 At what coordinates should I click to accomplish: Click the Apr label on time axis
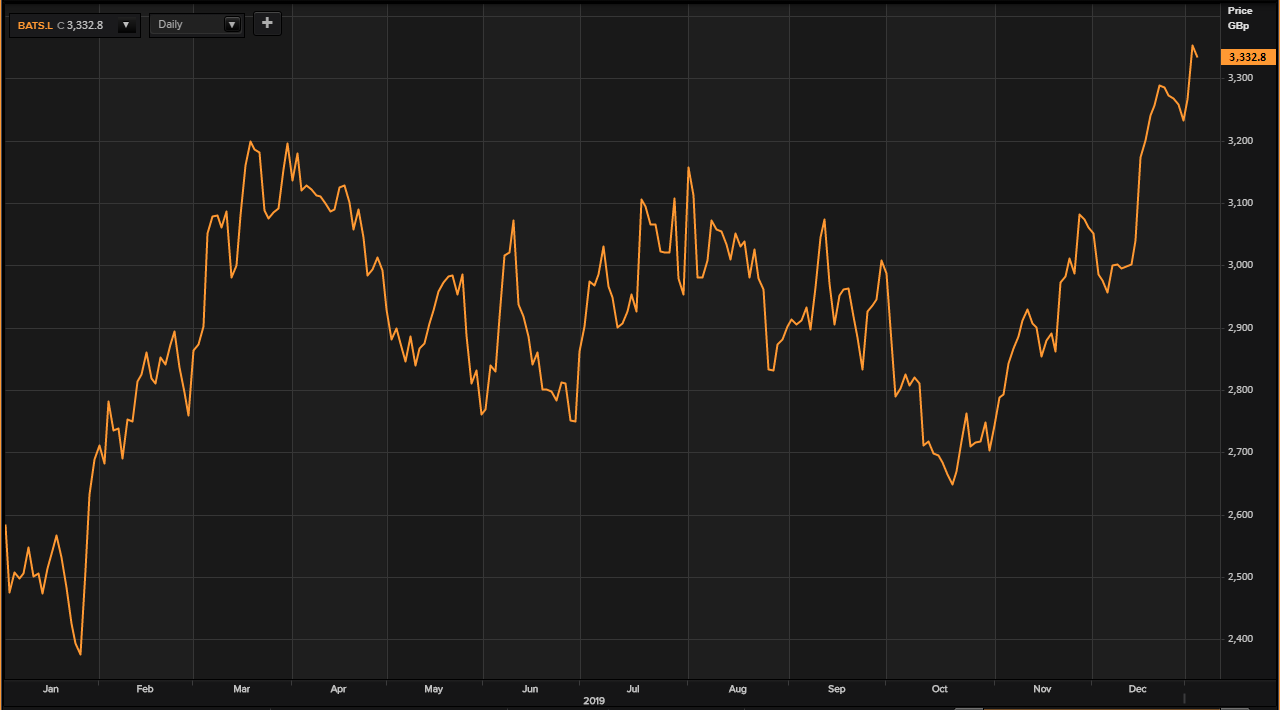click(338, 689)
